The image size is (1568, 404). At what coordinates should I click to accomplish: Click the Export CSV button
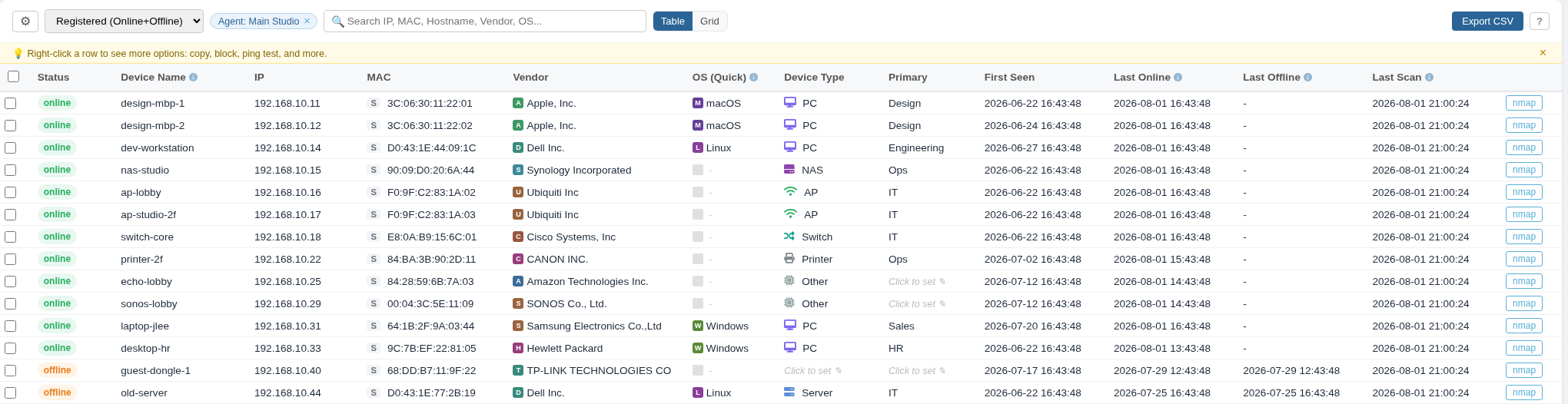click(1487, 22)
